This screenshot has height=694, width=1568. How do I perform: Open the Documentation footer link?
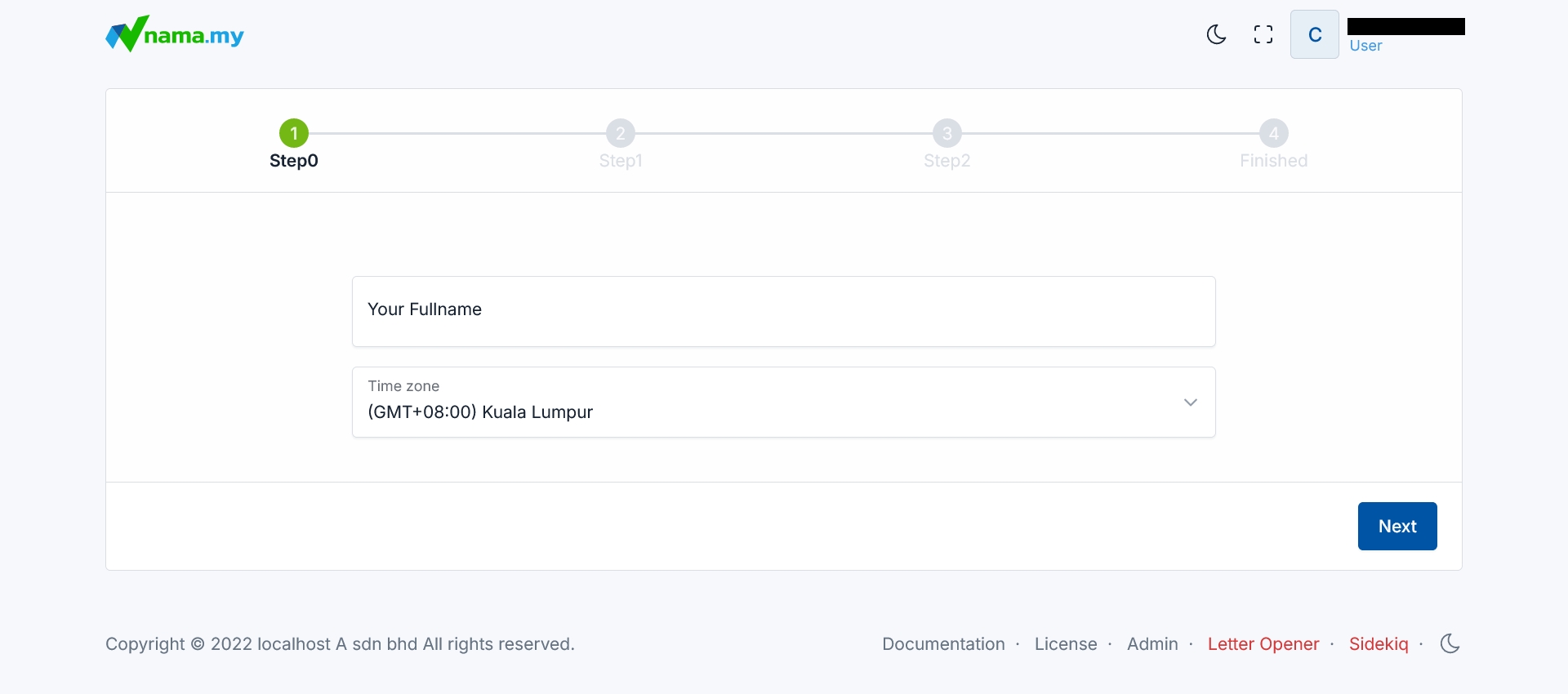pos(943,644)
